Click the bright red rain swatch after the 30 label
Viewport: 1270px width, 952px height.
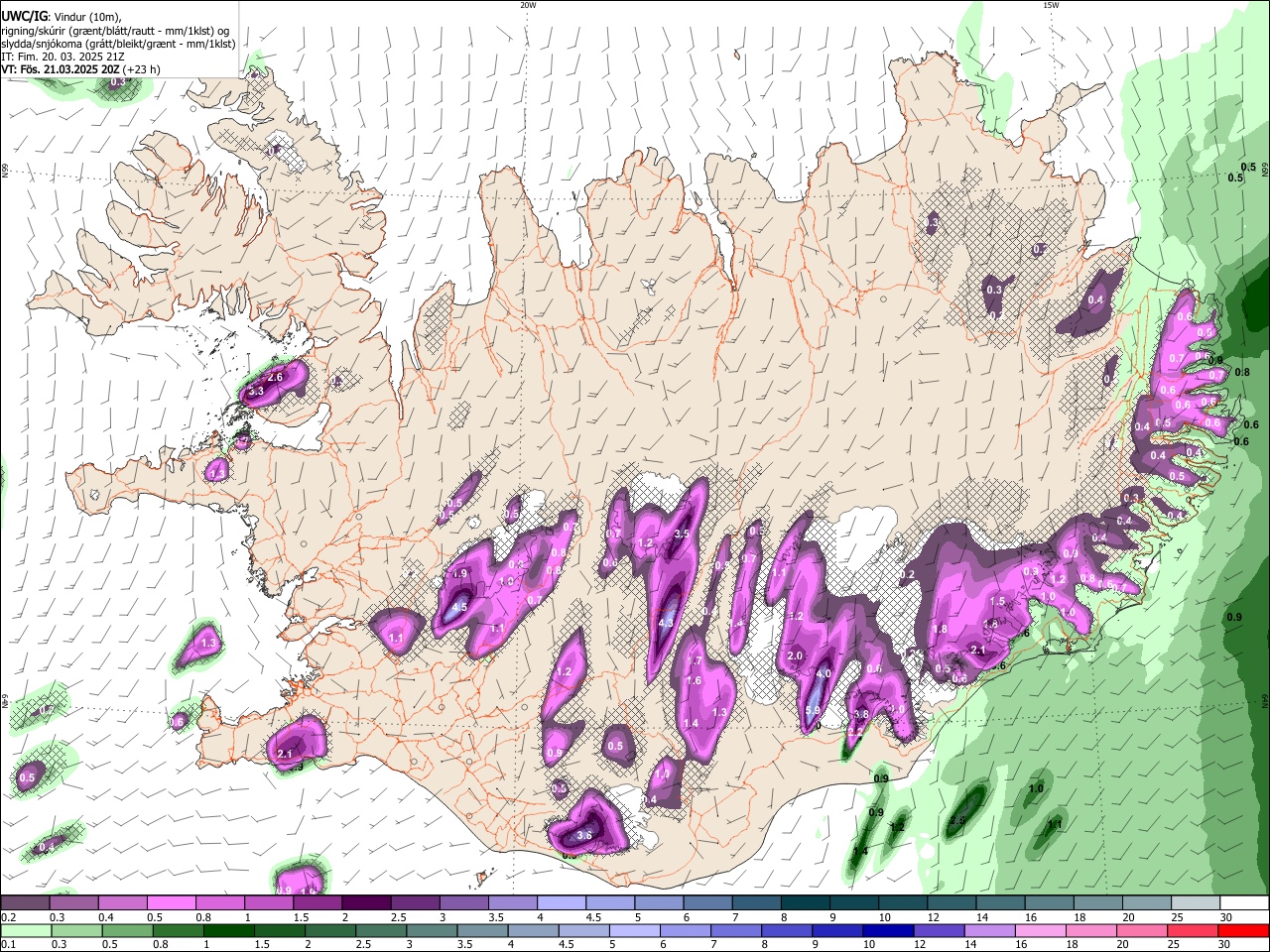point(1244,931)
